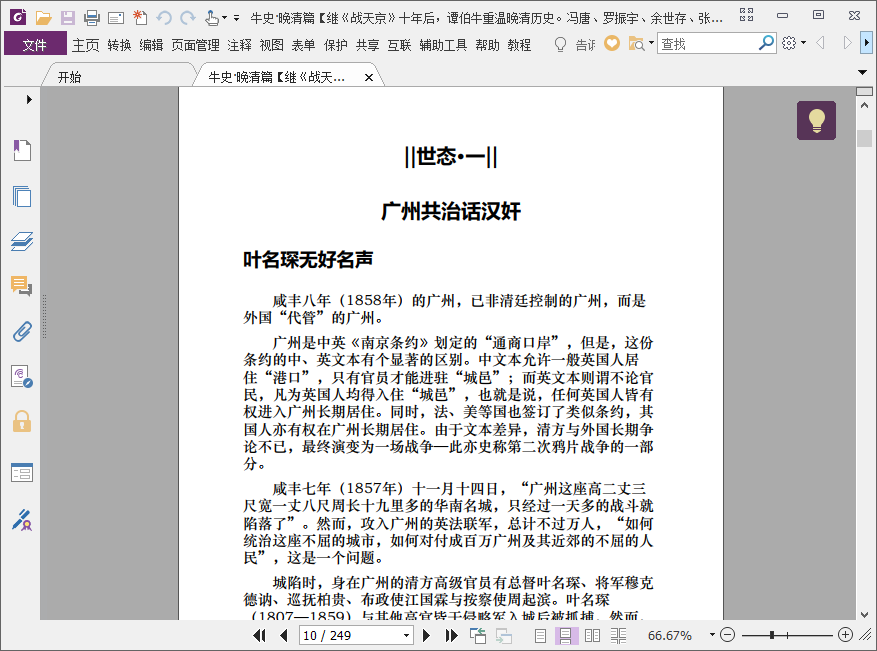Go to the first page button
The image size is (877, 651).
(x=260, y=635)
